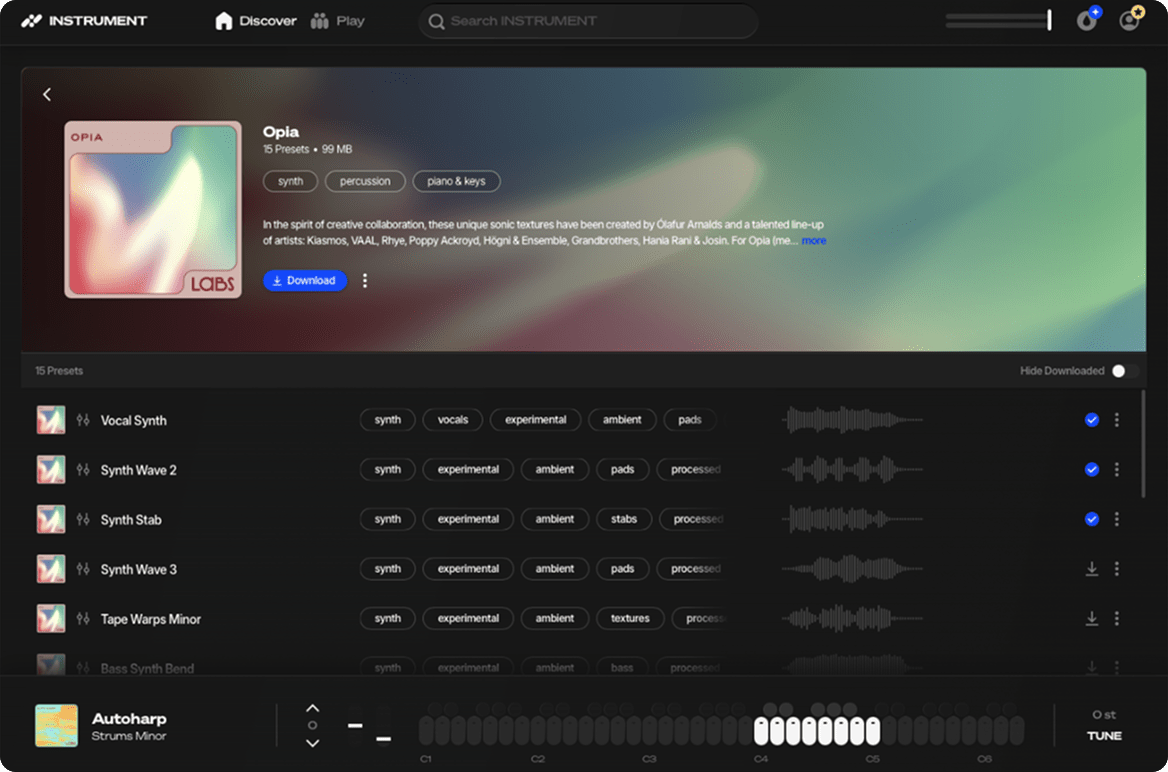
Task: Download the Tape Warps Minor preset
Action: point(1092,619)
